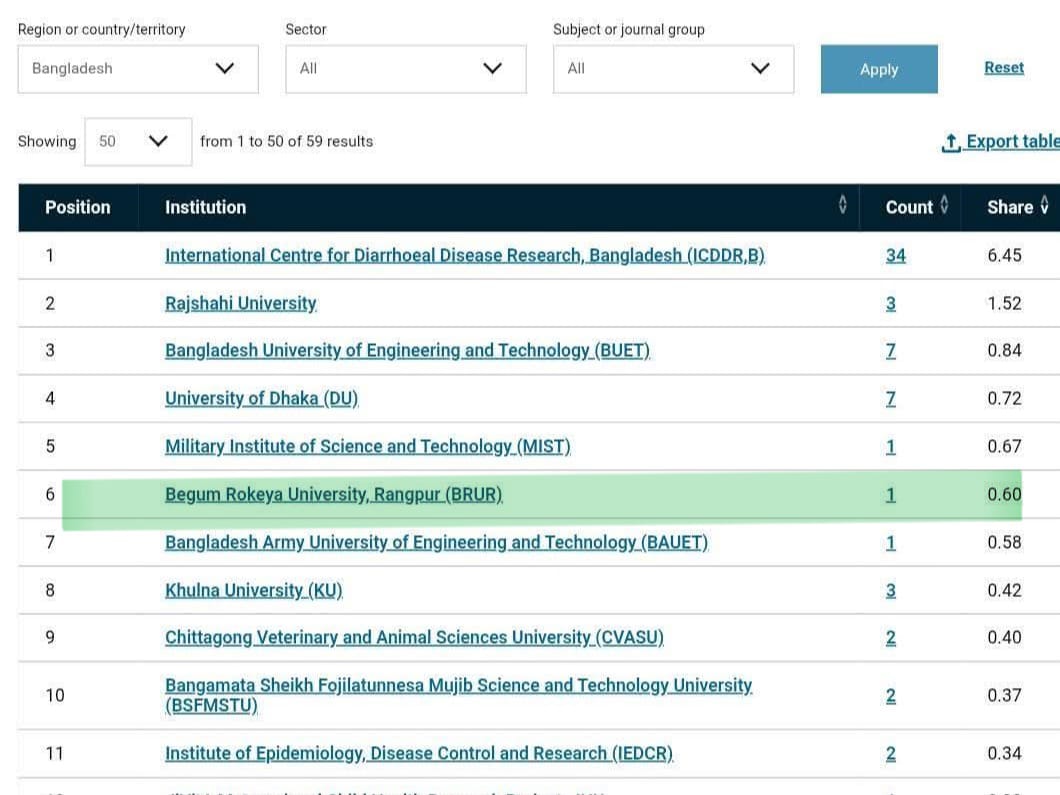Open the Chittagong Veterinary CVASU link
This screenshot has width=1060, height=795.
coord(414,638)
